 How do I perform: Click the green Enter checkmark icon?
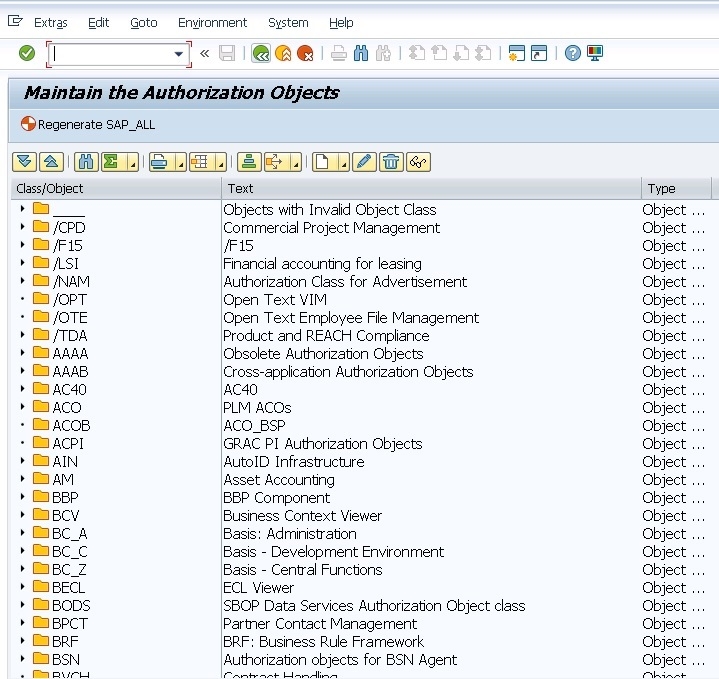pos(27,53)
